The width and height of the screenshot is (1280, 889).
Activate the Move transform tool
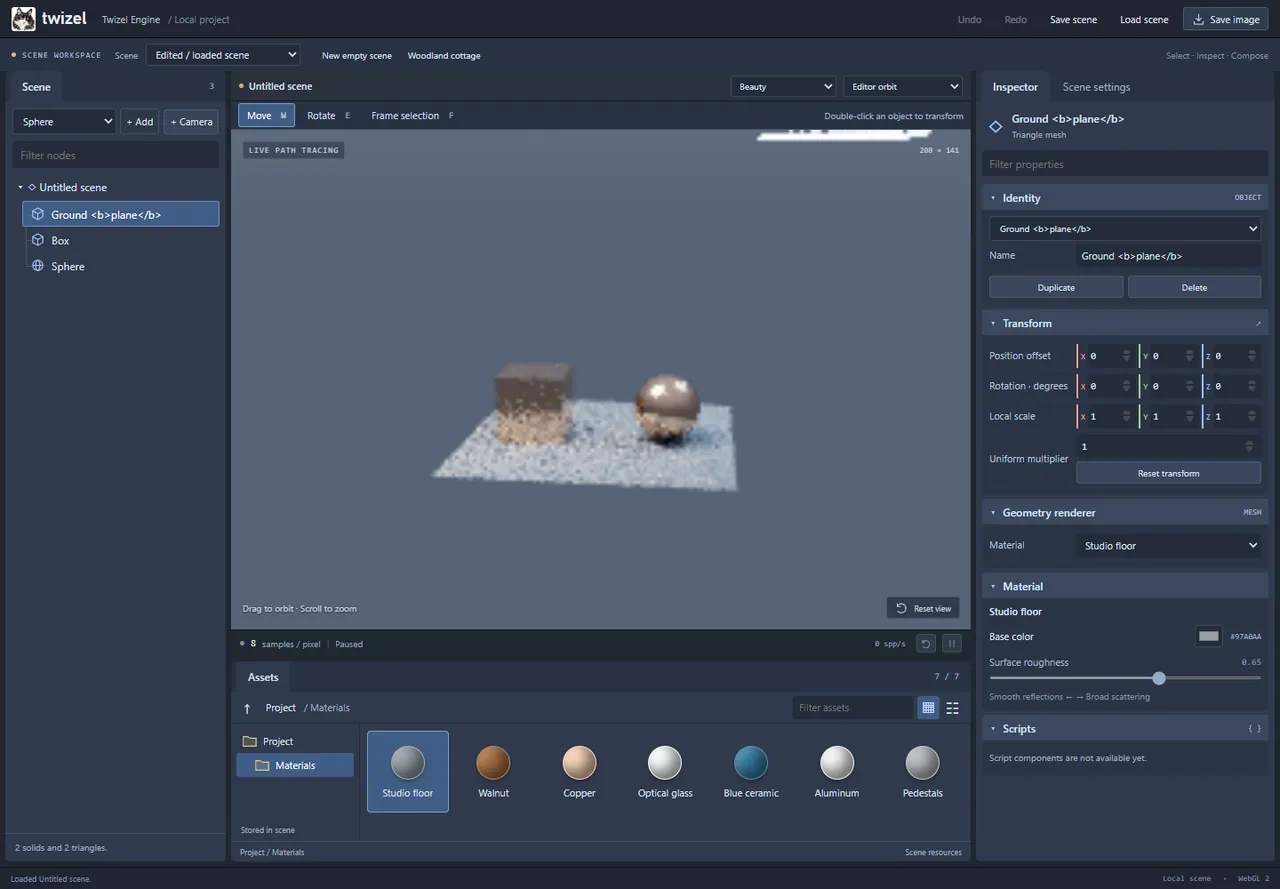(266, 116)
